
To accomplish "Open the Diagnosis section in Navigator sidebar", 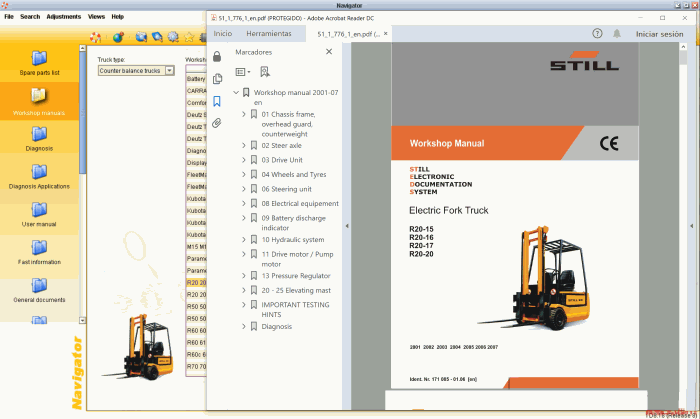I will (39, 134).
